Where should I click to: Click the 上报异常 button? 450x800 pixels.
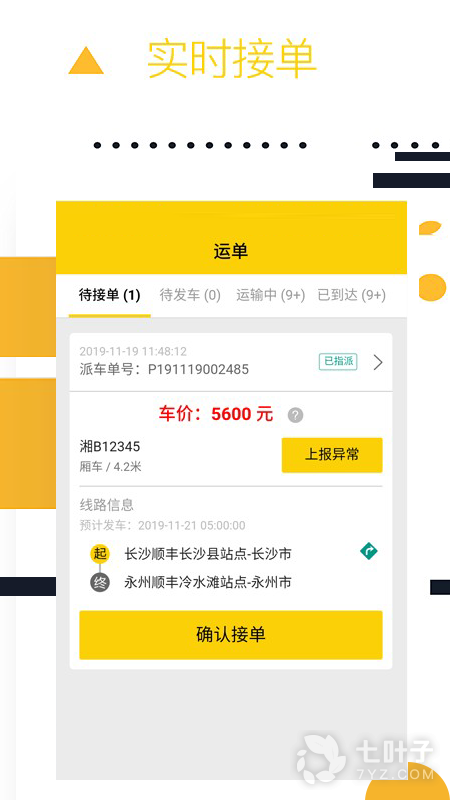(332, 455)
